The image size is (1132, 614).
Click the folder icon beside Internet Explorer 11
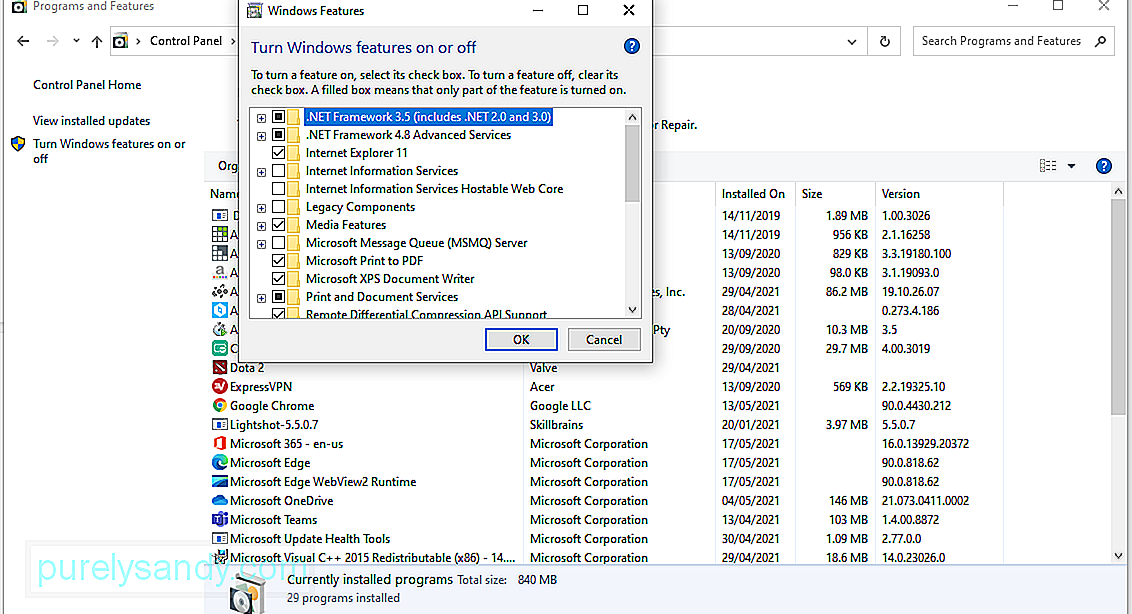(293, 153)
